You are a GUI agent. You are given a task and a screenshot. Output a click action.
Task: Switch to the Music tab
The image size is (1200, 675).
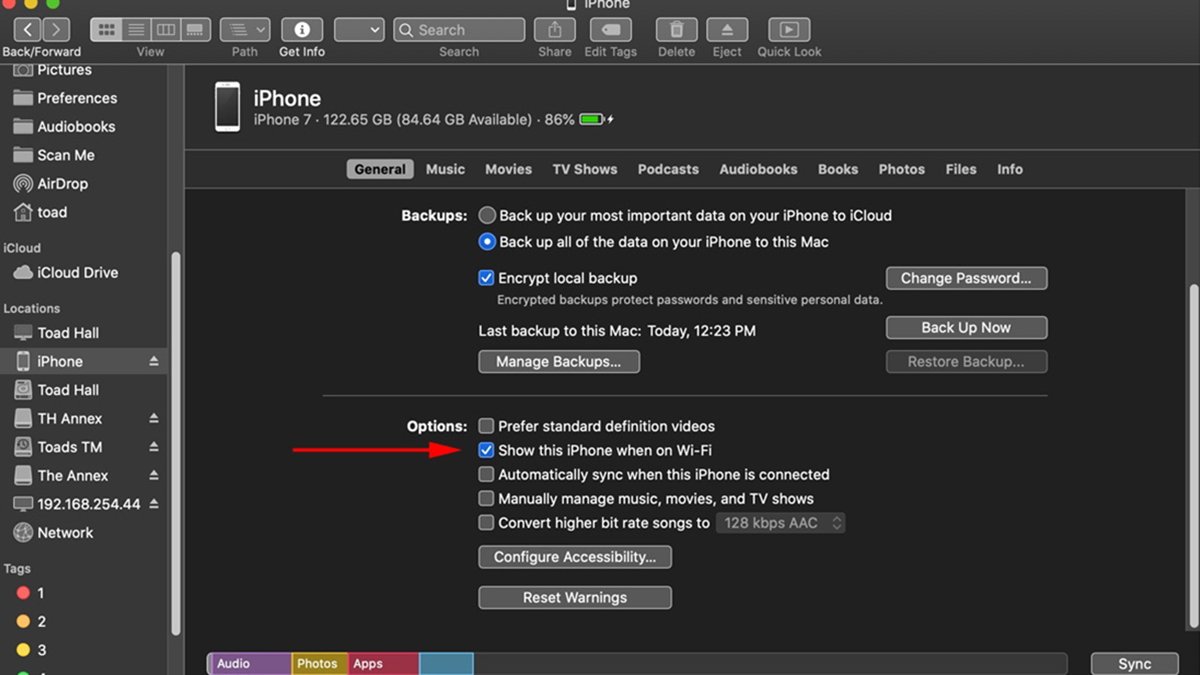click(x=445, y=169)
